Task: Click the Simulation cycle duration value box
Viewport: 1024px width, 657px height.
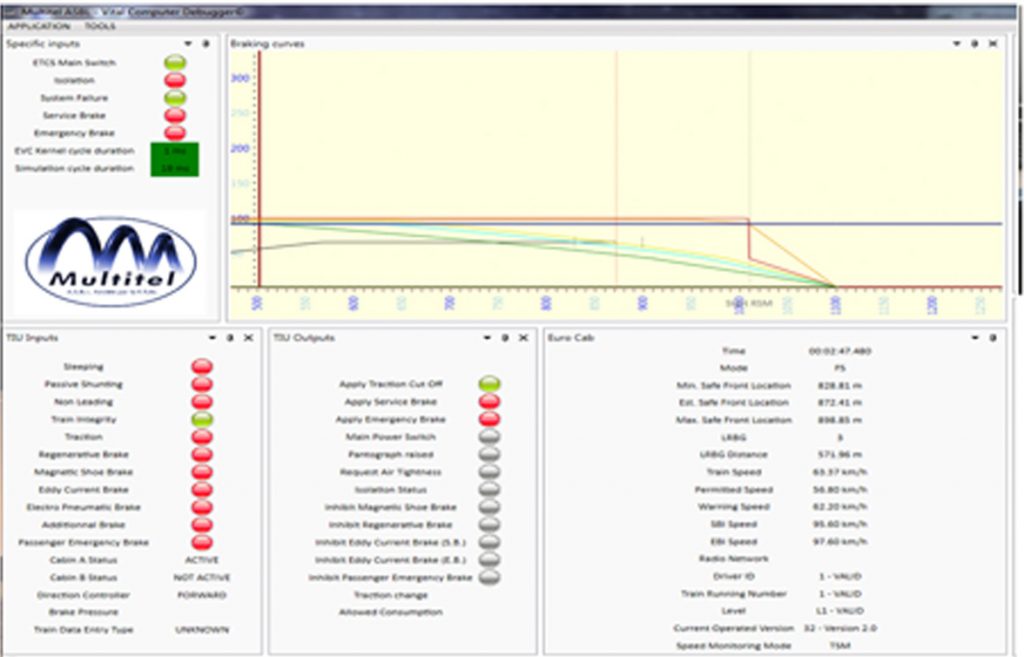Action: pos(174,168)
